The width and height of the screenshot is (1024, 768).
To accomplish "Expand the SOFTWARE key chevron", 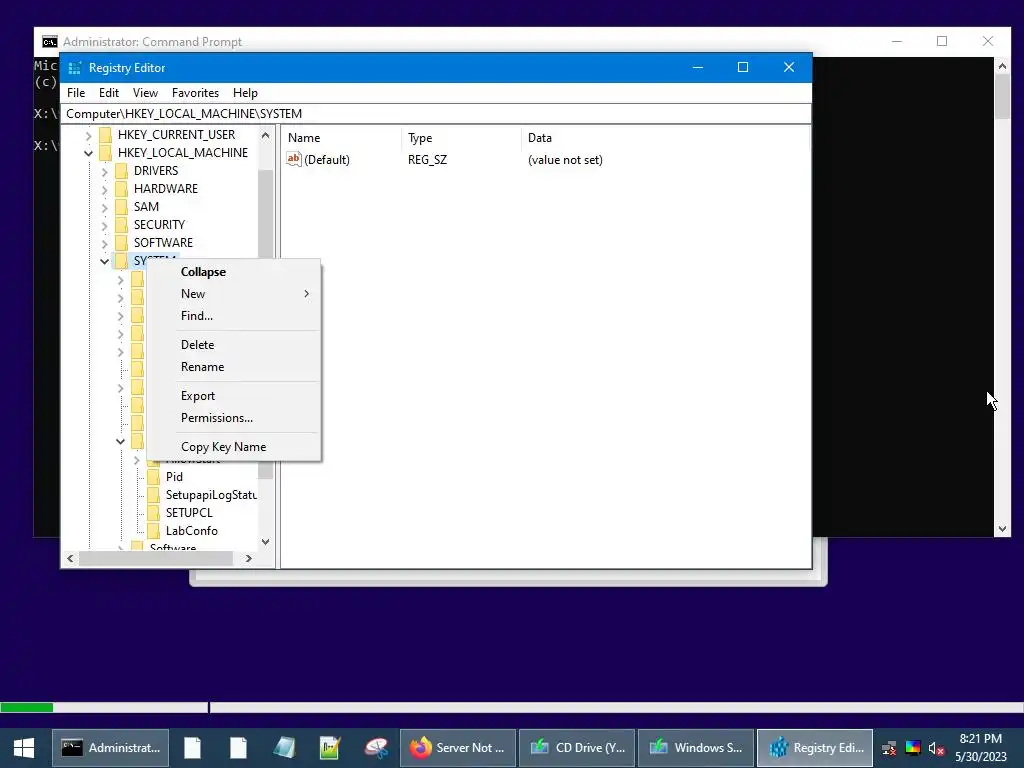I will tap(104, 244).
